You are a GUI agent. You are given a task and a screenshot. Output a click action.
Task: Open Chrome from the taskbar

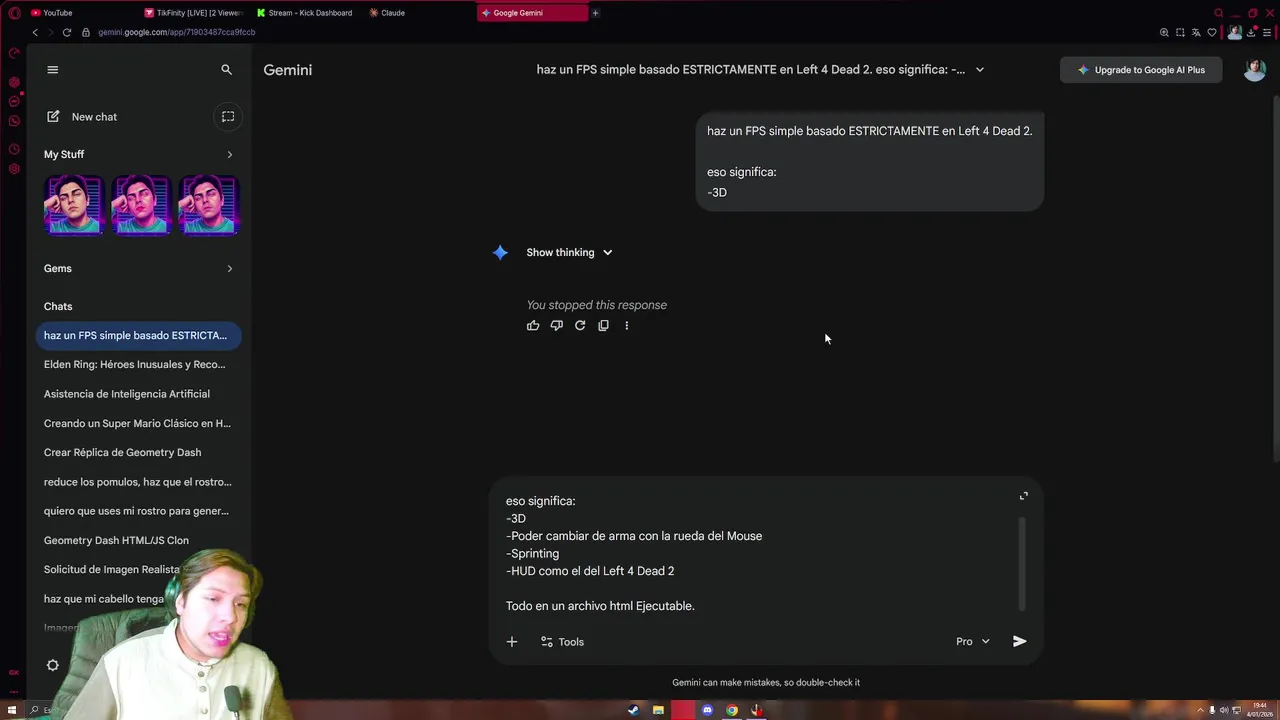pos(732,710)
